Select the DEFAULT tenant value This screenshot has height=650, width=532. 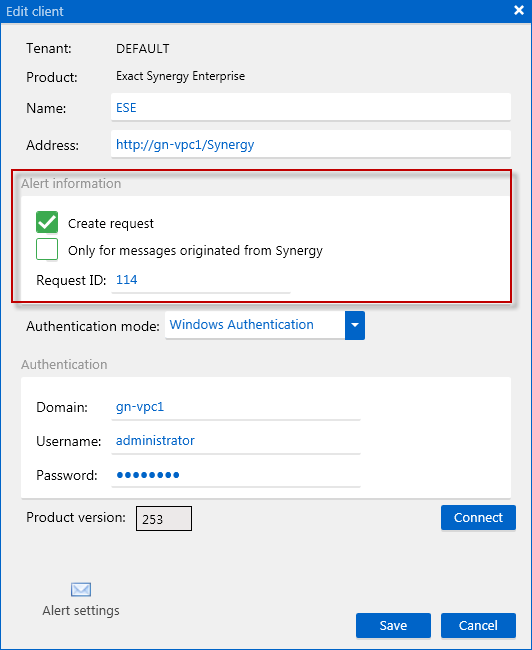coord(143,49)
